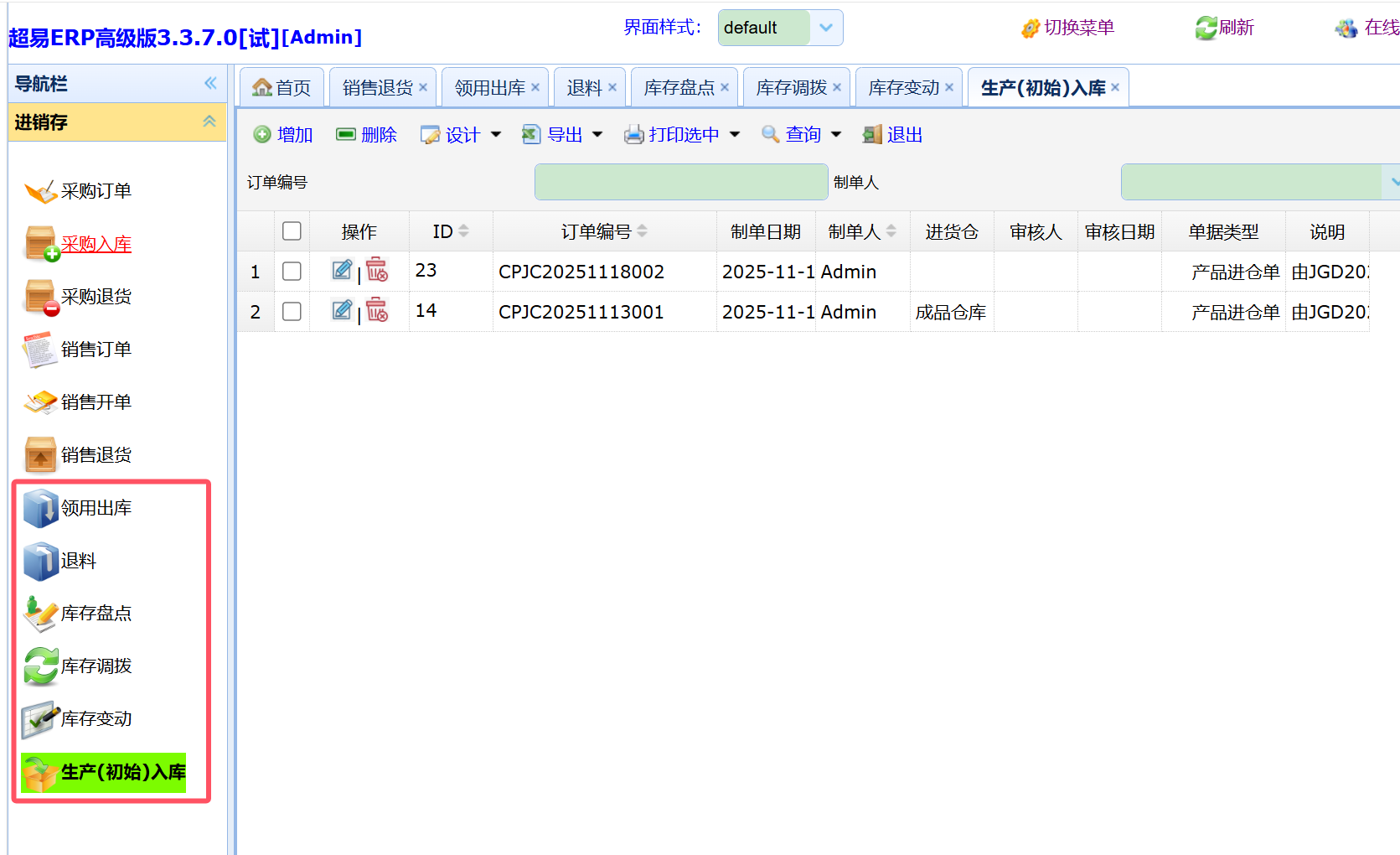1400x855 pixels.
Task: Check the checkbox for row 1
Action: pyautogui.click(x=292, y=272)
